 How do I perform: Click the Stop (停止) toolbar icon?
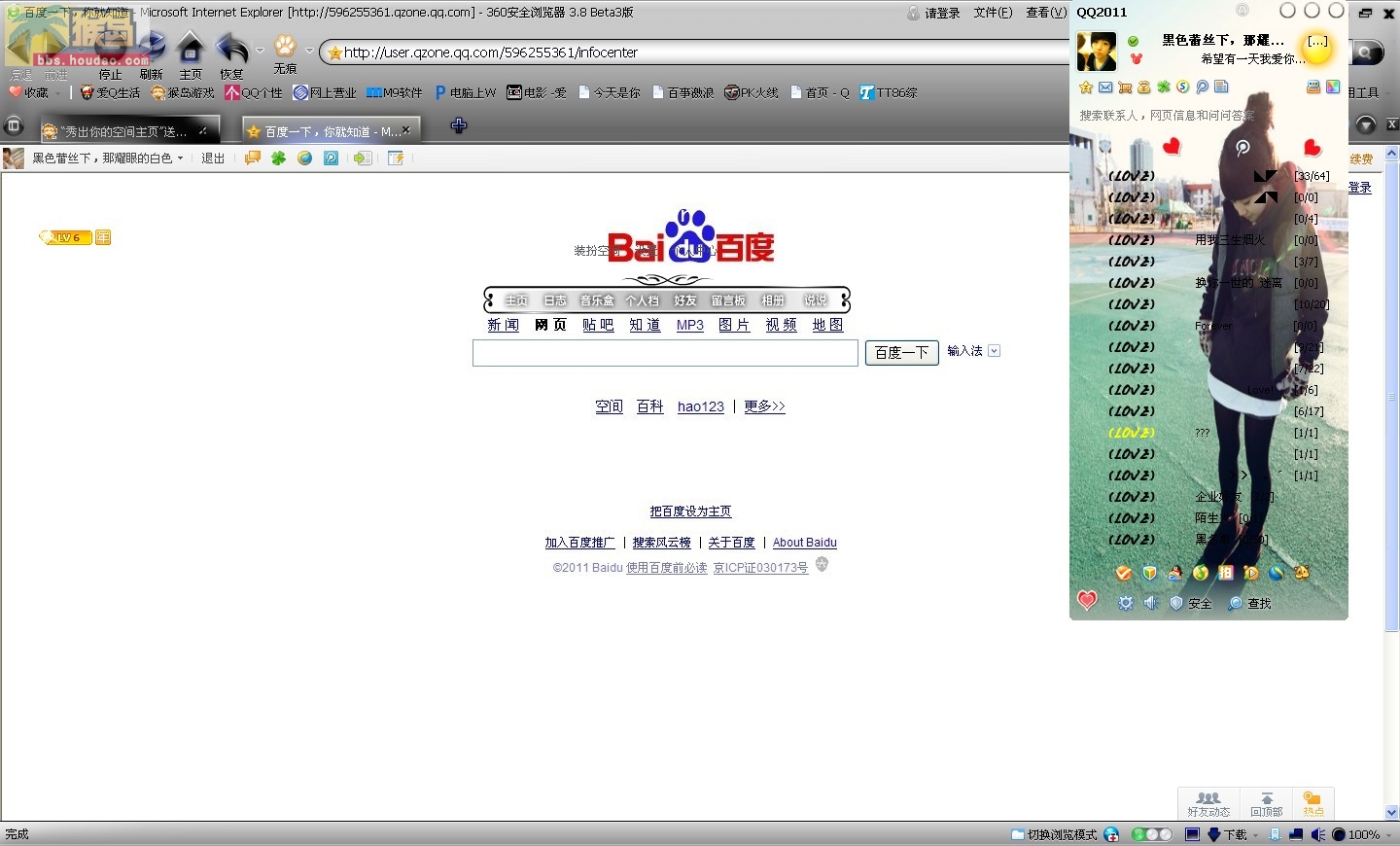(x=110, y=49)
